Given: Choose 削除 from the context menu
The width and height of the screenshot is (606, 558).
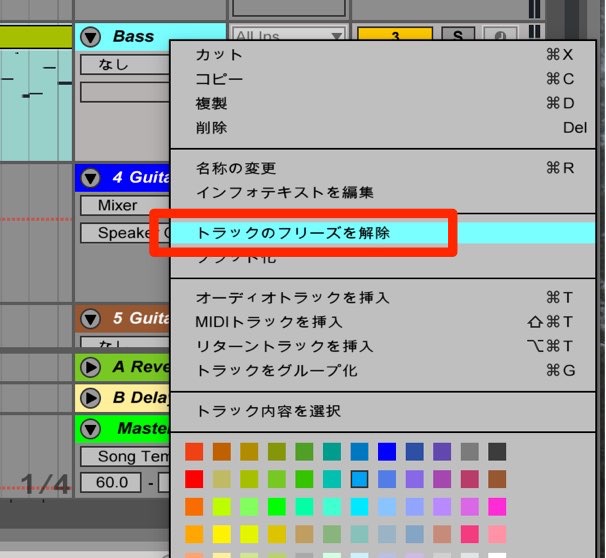Looking at the screenshot, I should [x=383, y=128].
